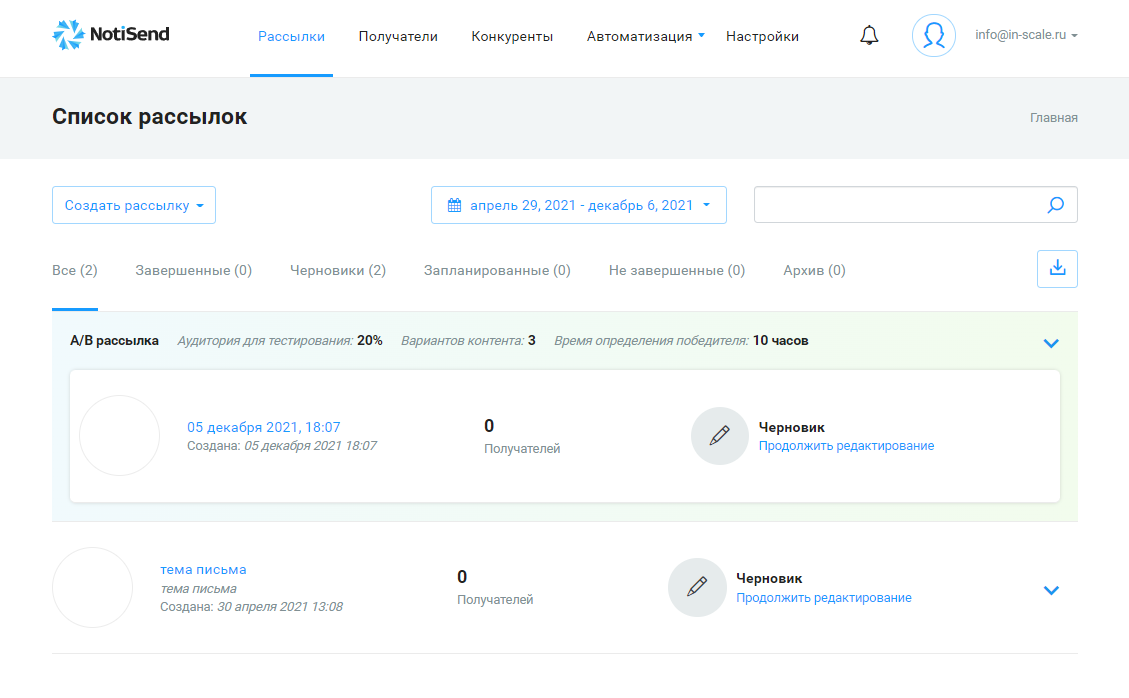Open the тема письма mailing link
Image resolution: width=1129 pixels, height=698 pixels.
coord(203,569)
